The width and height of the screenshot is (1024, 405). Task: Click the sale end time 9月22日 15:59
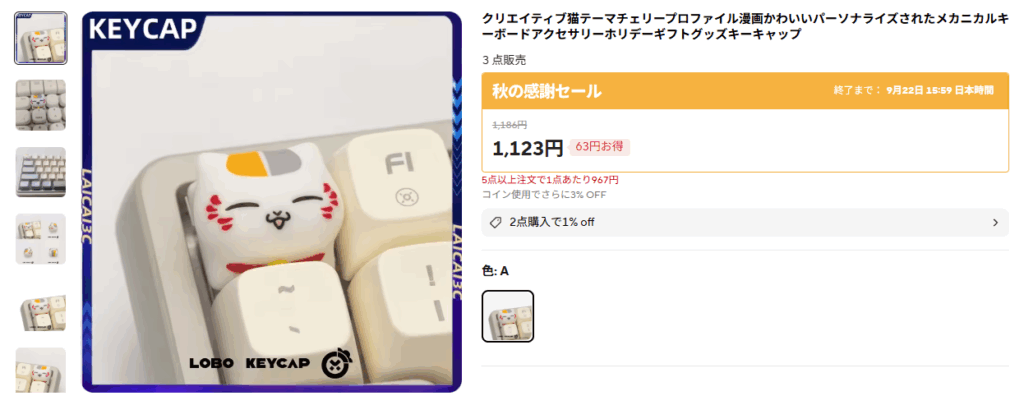point(918,90)
